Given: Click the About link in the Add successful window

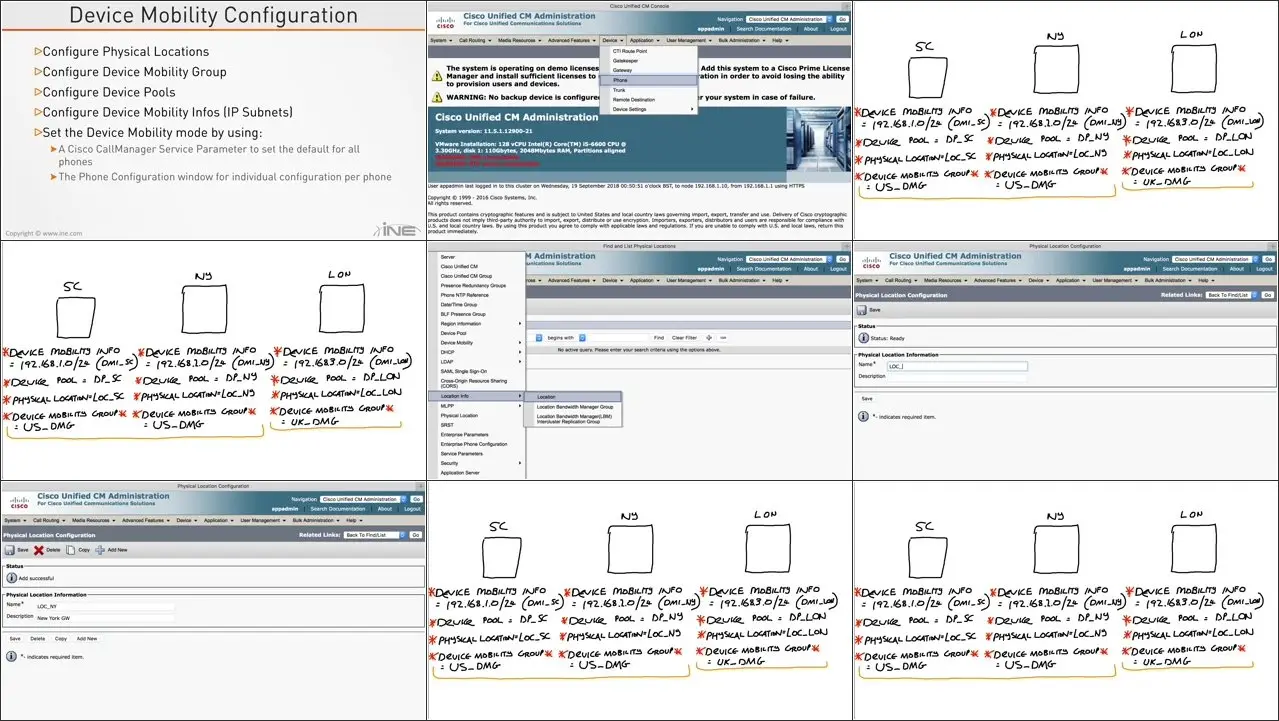Looking at the screenshot, I should point(385,509).
